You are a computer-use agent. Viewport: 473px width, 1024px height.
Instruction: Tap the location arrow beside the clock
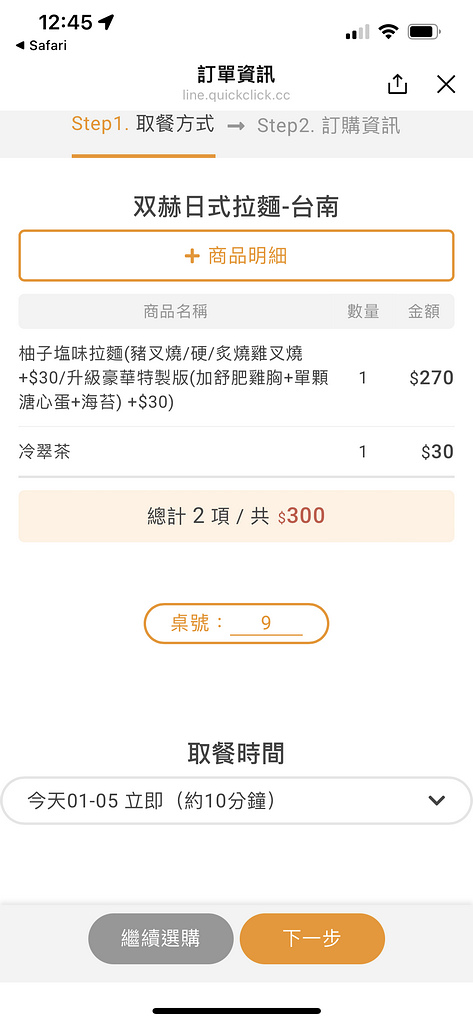click(106, 23)
